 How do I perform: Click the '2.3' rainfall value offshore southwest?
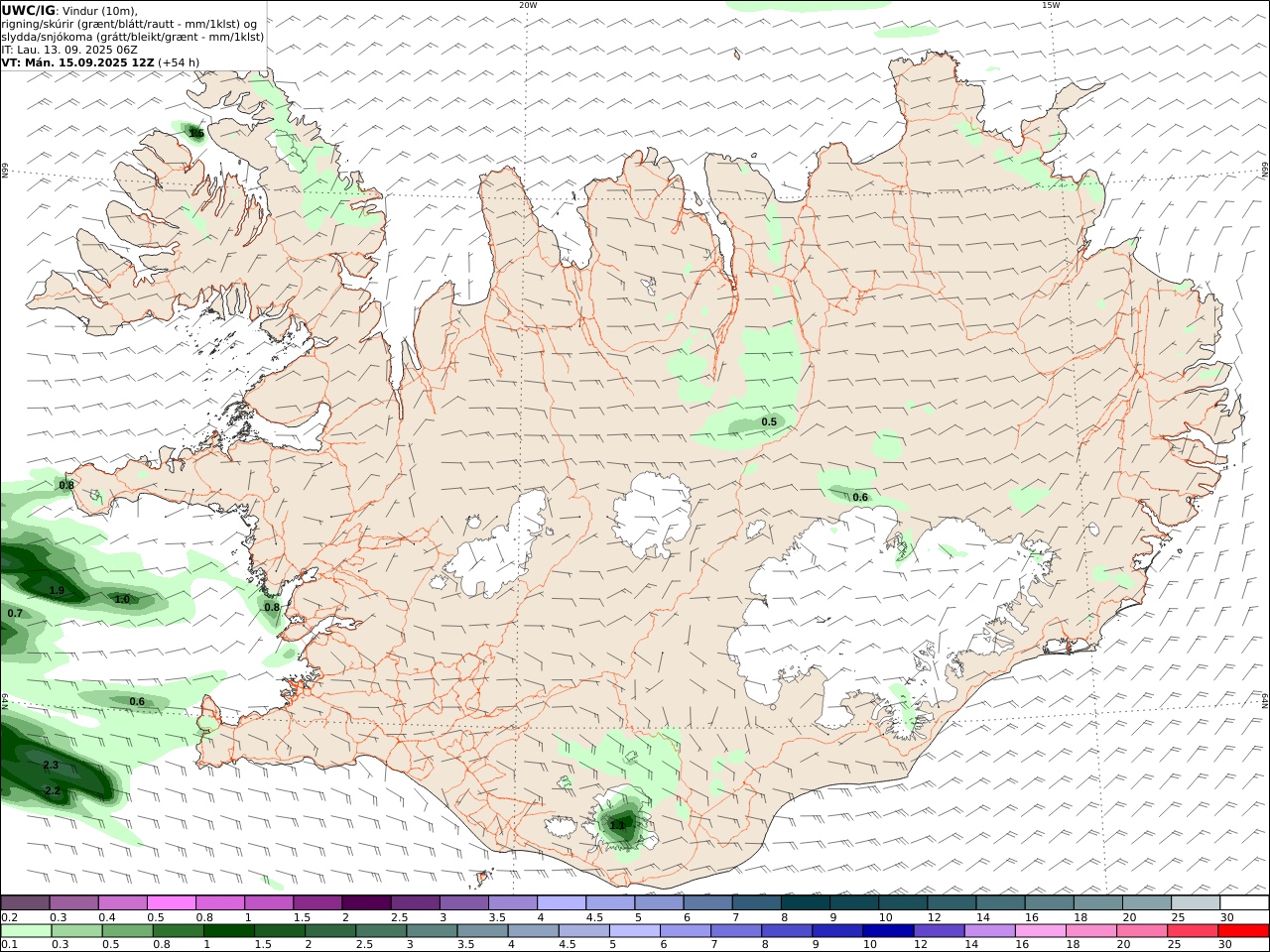coord(52,765)
